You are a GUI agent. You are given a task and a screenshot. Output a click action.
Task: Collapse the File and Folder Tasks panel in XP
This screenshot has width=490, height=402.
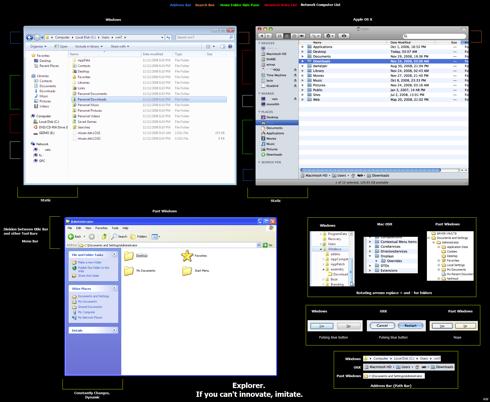pyautogui.click(x=114, y=255)
